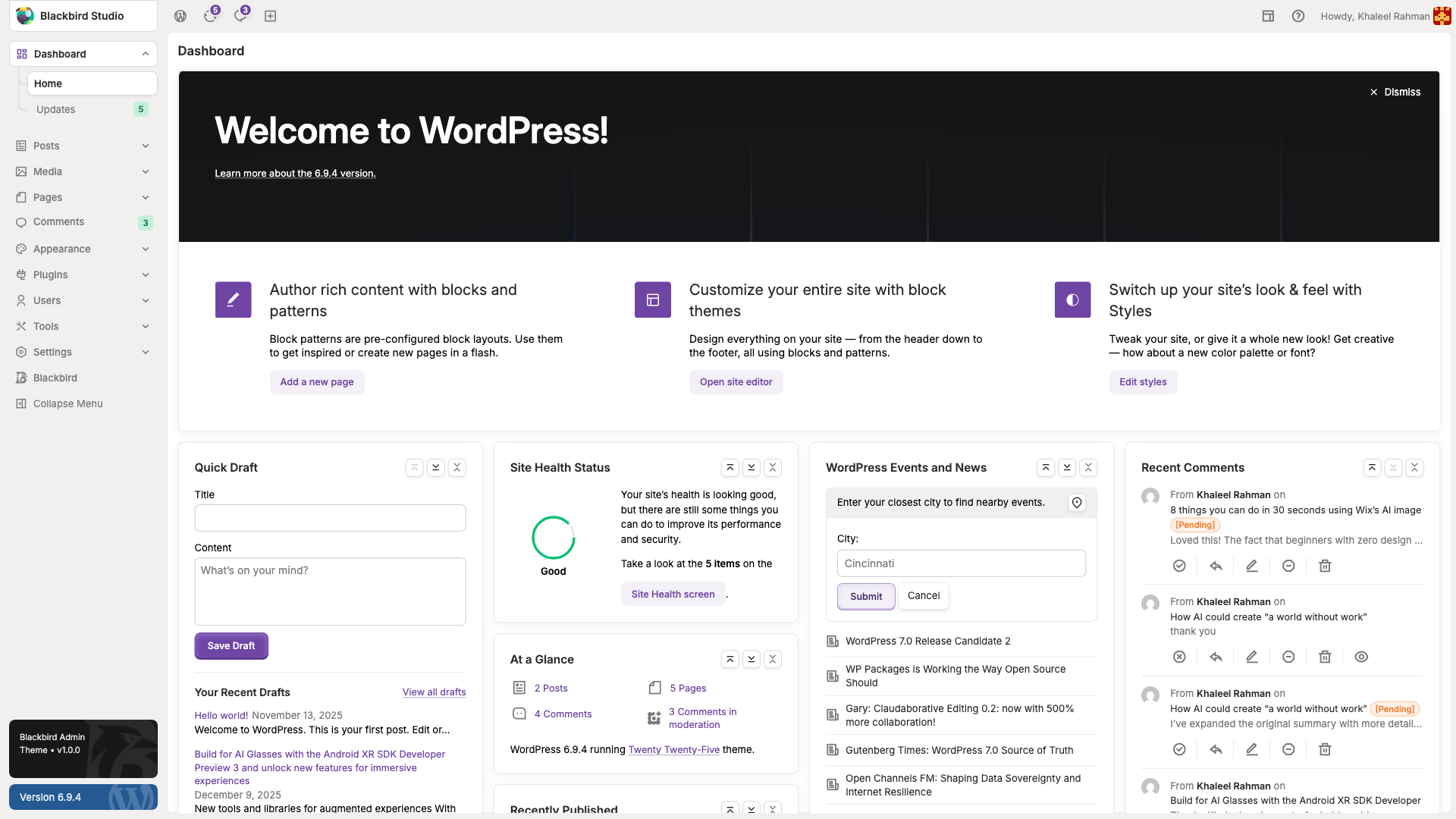Trash the "thank you" comment
The height and width of the screenshot is (819, 1456).
pos(1325,657)
